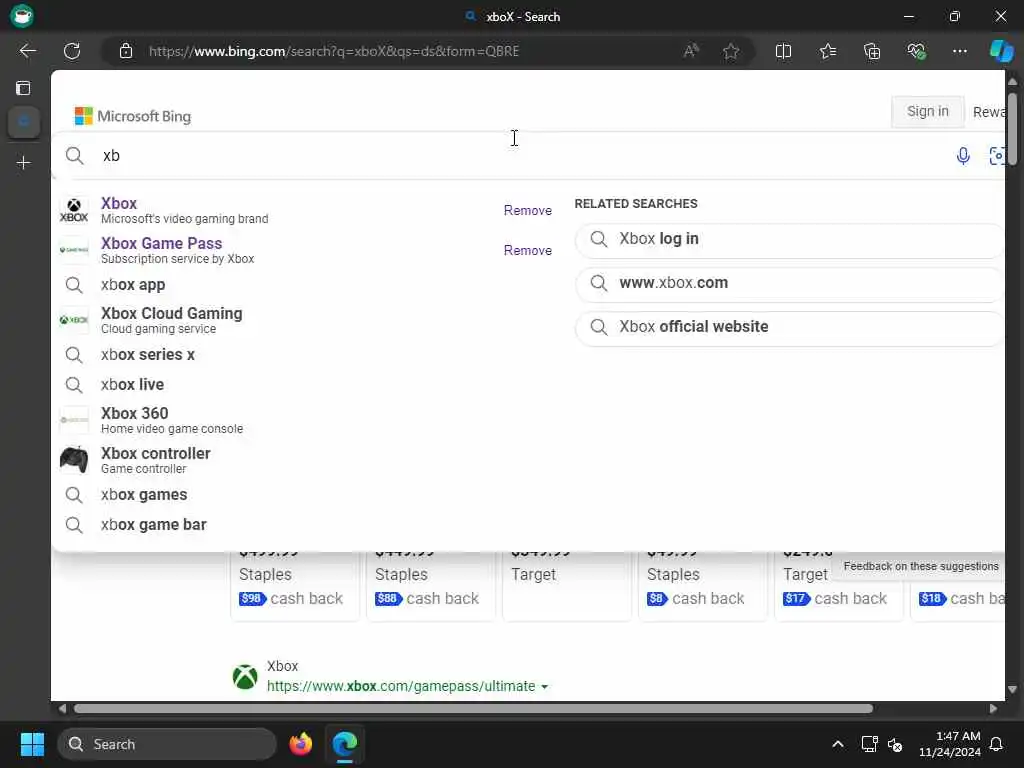Remove Xbox from search history

pyautogui.click(x=528, y=210)
